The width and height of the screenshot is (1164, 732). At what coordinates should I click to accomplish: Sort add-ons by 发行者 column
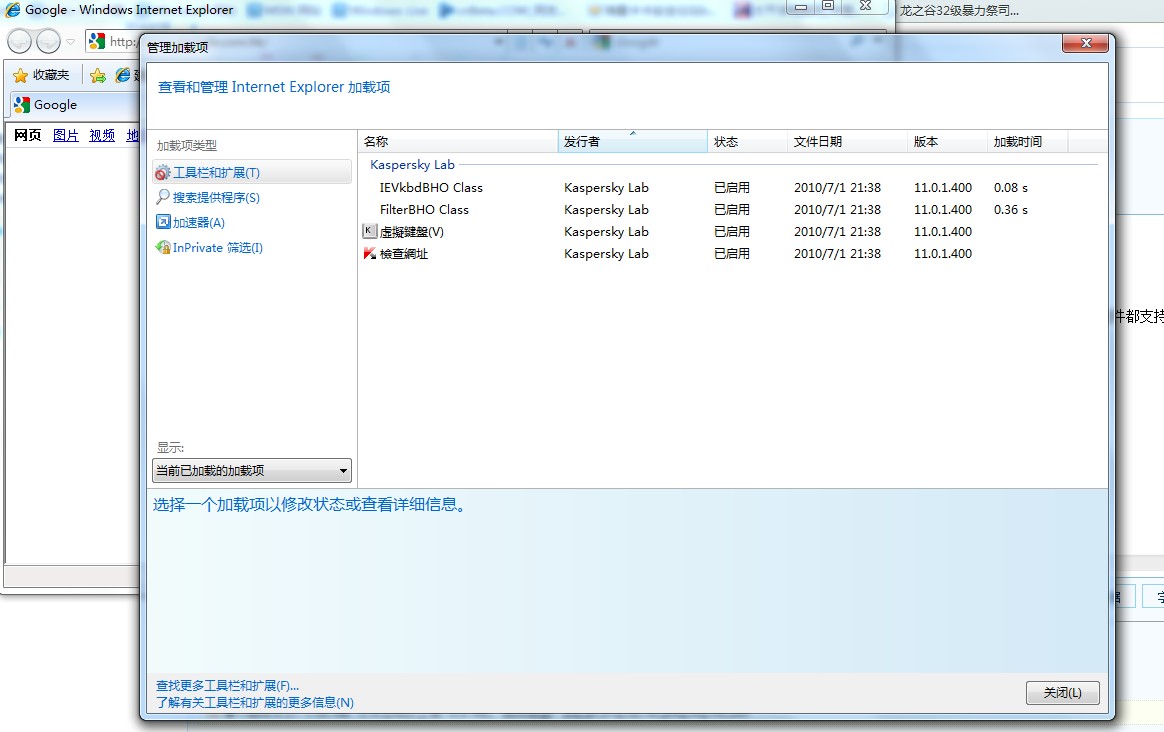click(x=632, y=141)
